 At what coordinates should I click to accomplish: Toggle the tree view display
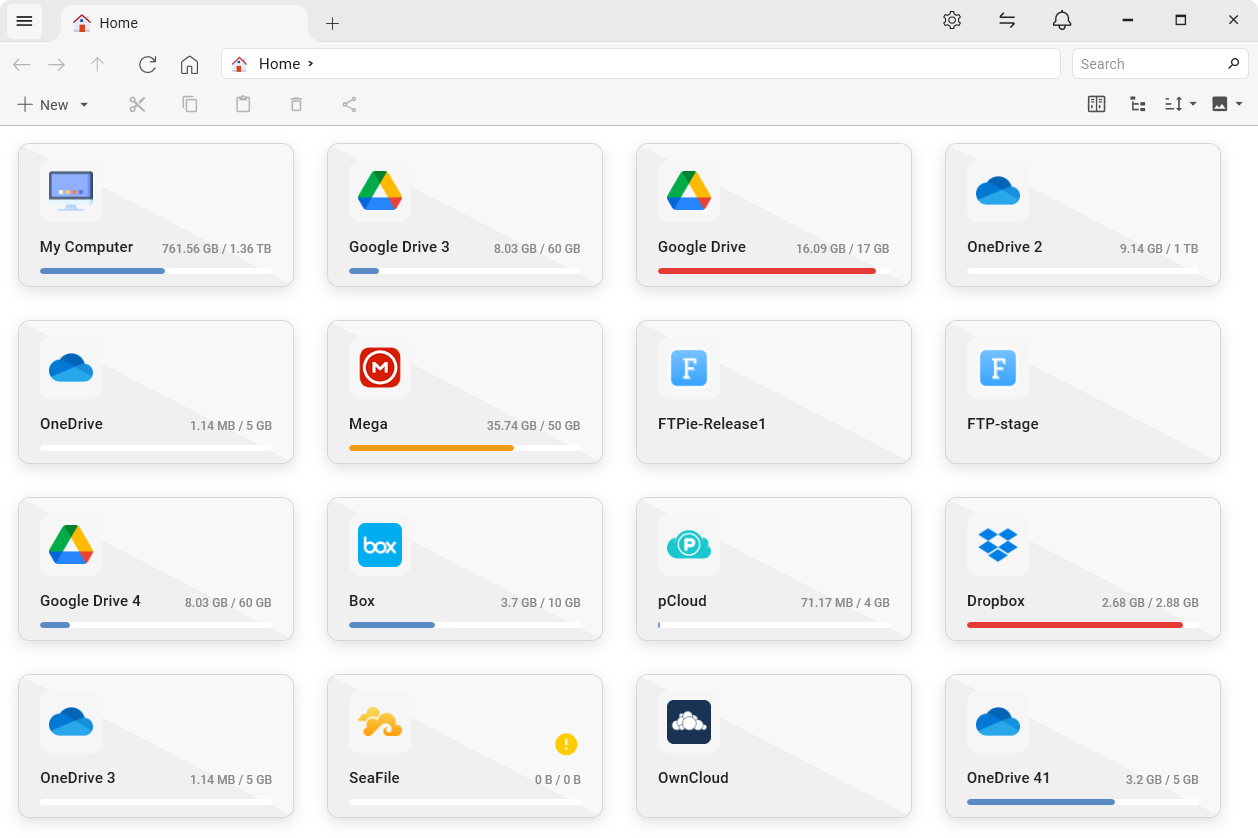[1137, 104]
